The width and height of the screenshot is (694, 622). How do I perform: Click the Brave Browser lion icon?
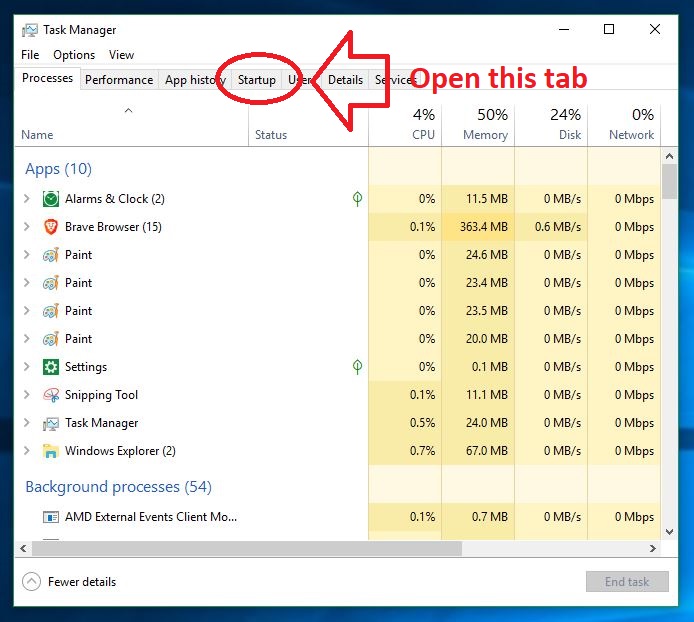pos(51,227)
